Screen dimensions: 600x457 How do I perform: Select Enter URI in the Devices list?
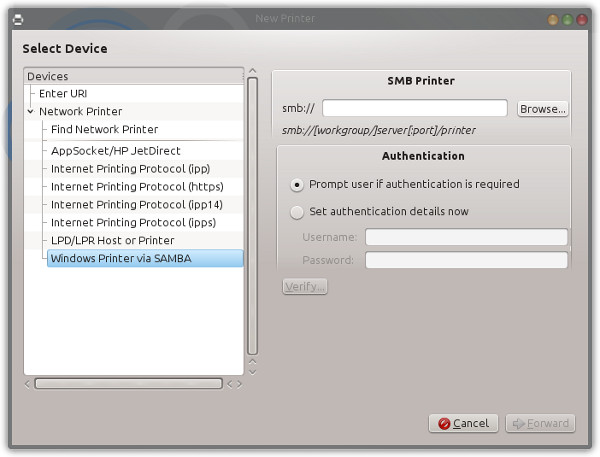(63, 94)
